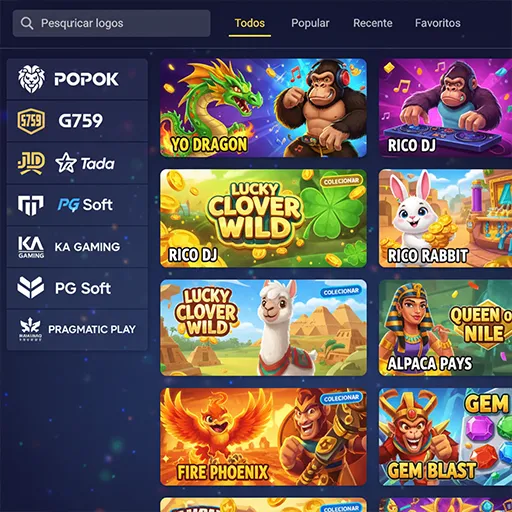The height and width of the screenshot is (512, 512).
Task: View the Favoritos tab
Action: 438,23
